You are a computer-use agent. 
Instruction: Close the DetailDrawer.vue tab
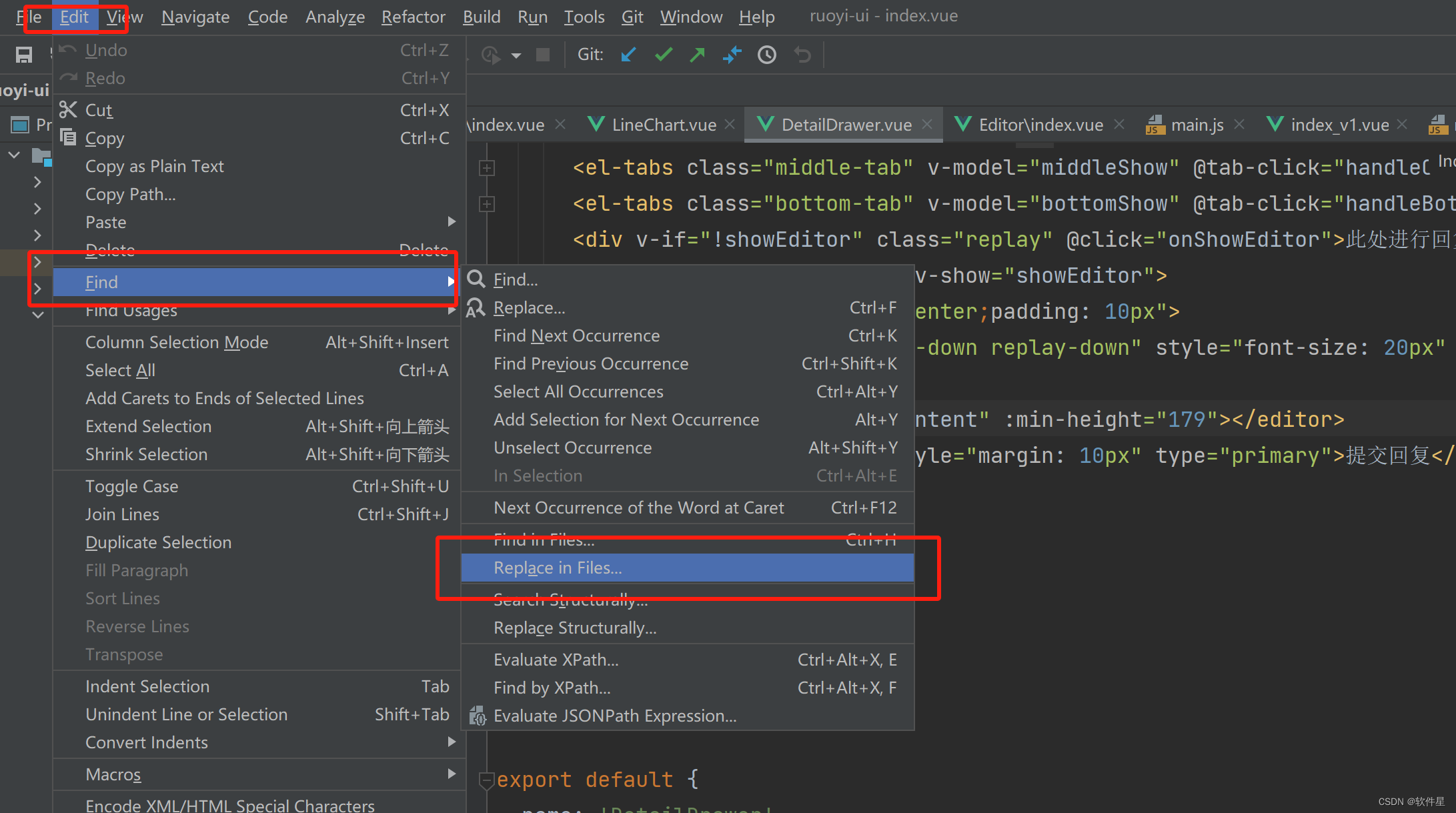click(x=927, y=124)
